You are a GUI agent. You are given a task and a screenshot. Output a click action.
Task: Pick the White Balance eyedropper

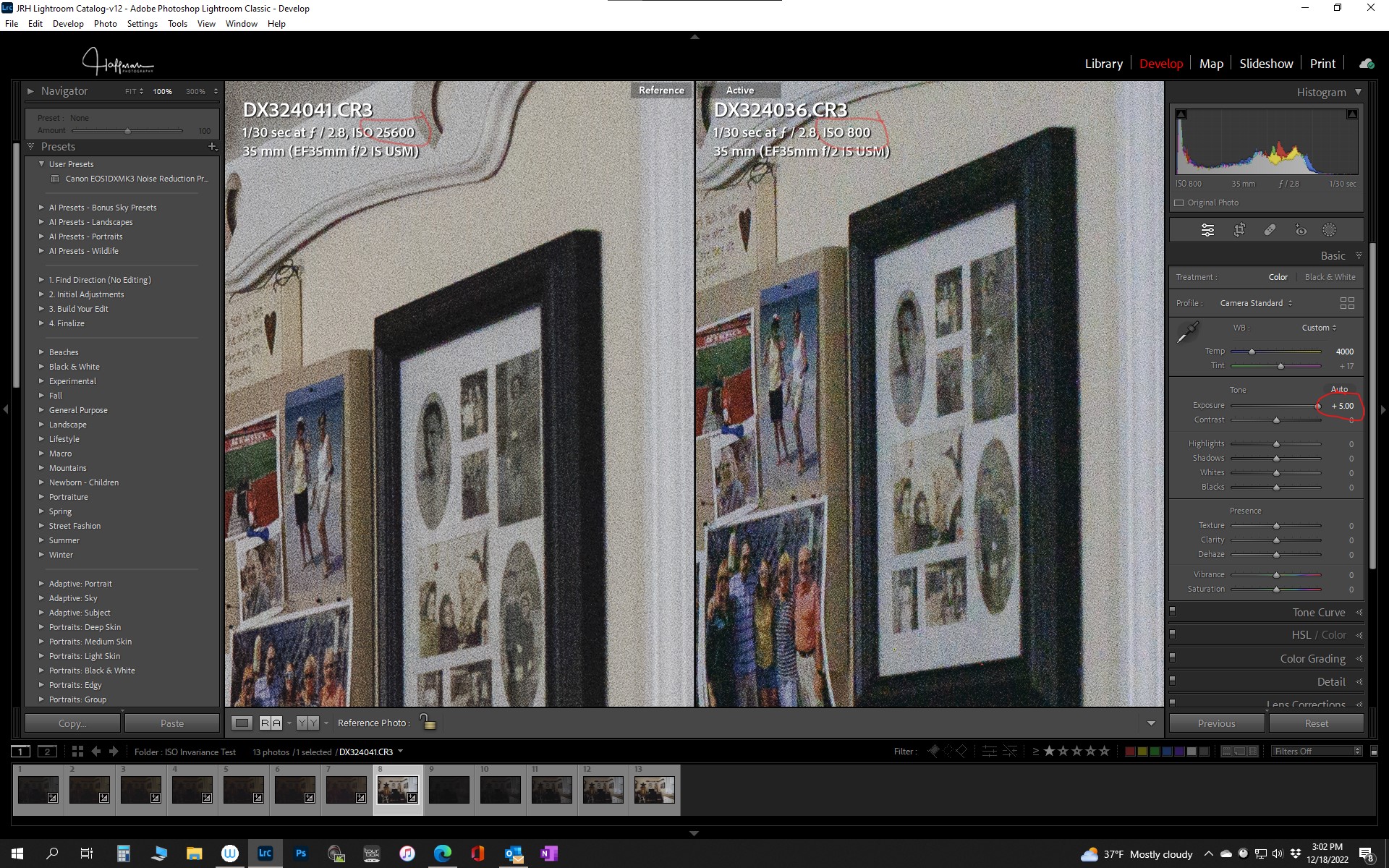1187,333
